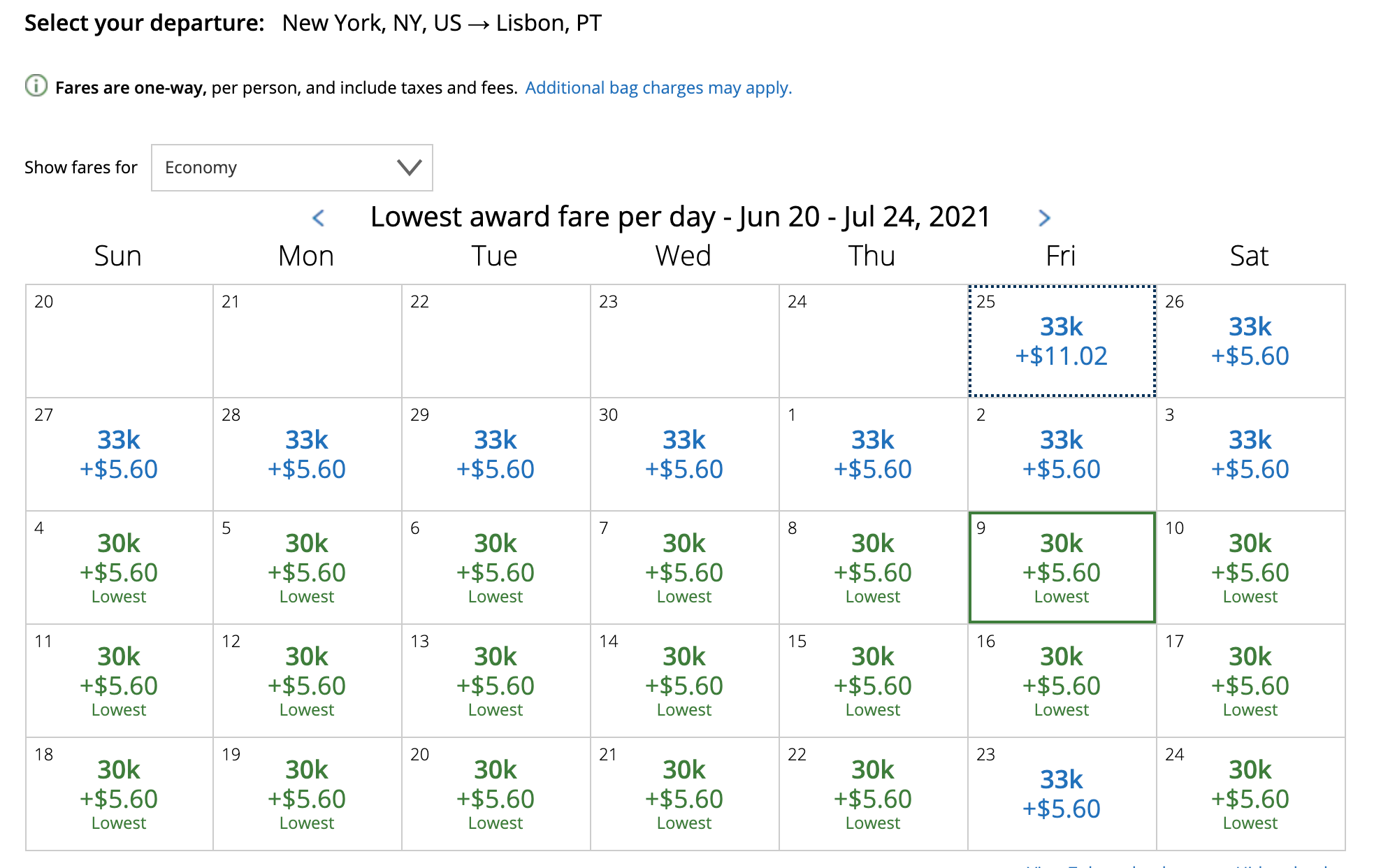This screenshot has height=868, width=1374.
Task: Pick July 6 Tuesday lowest fare
Action: point(496,567)
